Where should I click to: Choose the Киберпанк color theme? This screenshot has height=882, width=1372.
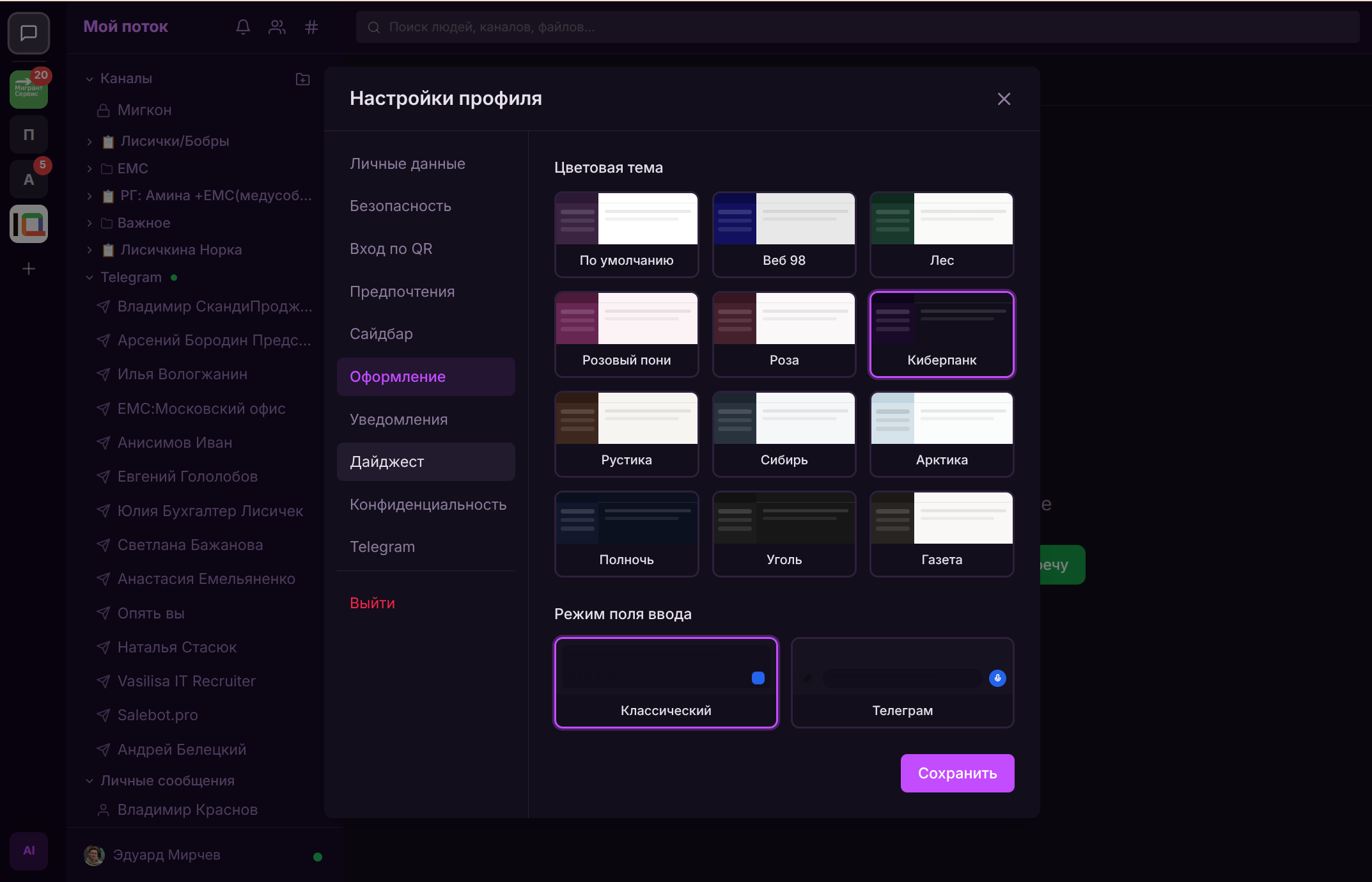[x=941, y=335]
